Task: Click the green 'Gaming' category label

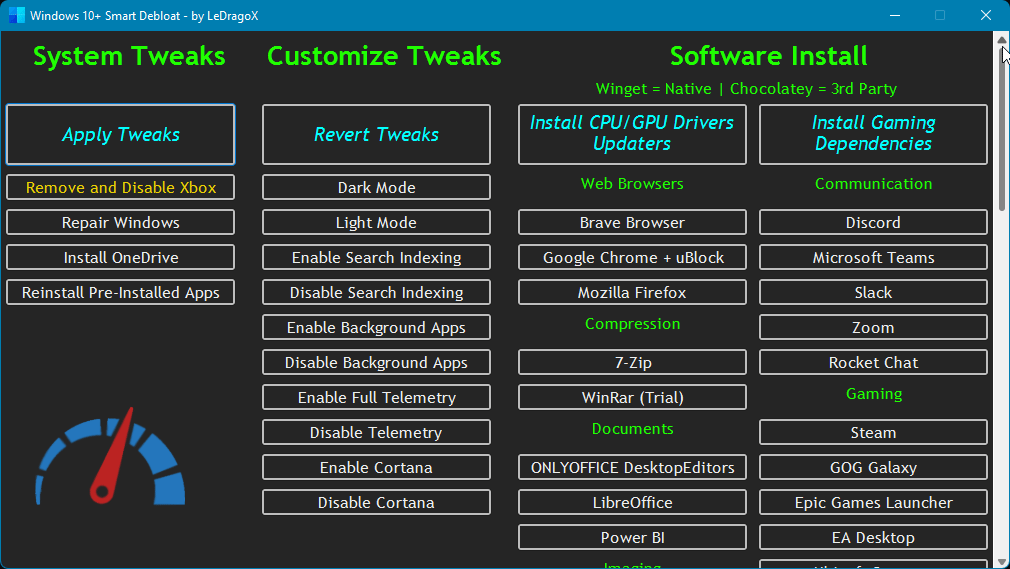Action: click(874, 394)
